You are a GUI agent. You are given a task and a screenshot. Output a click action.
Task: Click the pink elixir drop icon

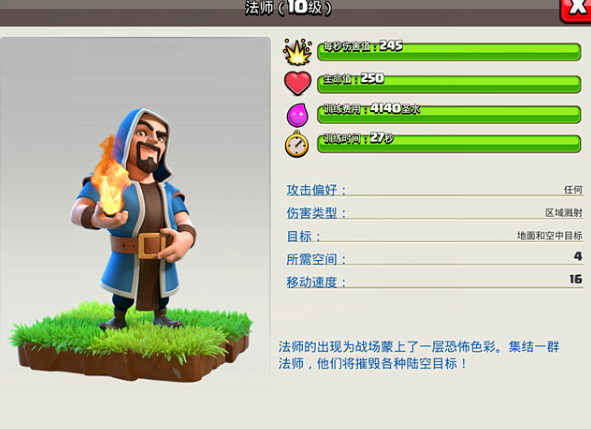(x=297, y=115)
